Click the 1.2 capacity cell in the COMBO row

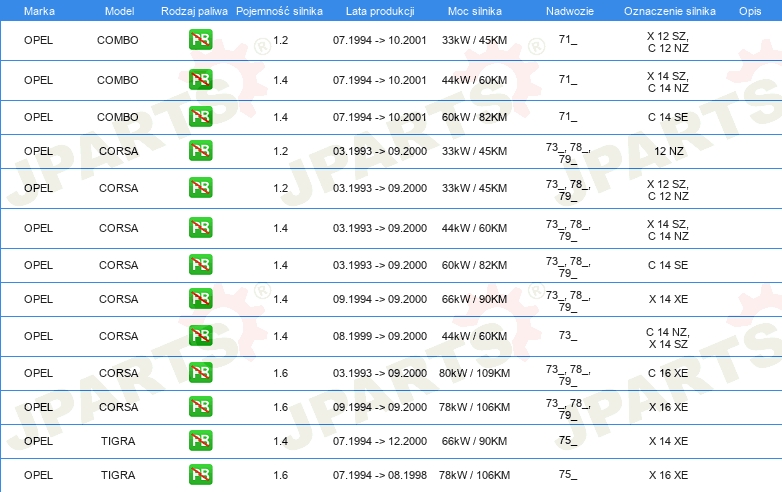(281, 40)
